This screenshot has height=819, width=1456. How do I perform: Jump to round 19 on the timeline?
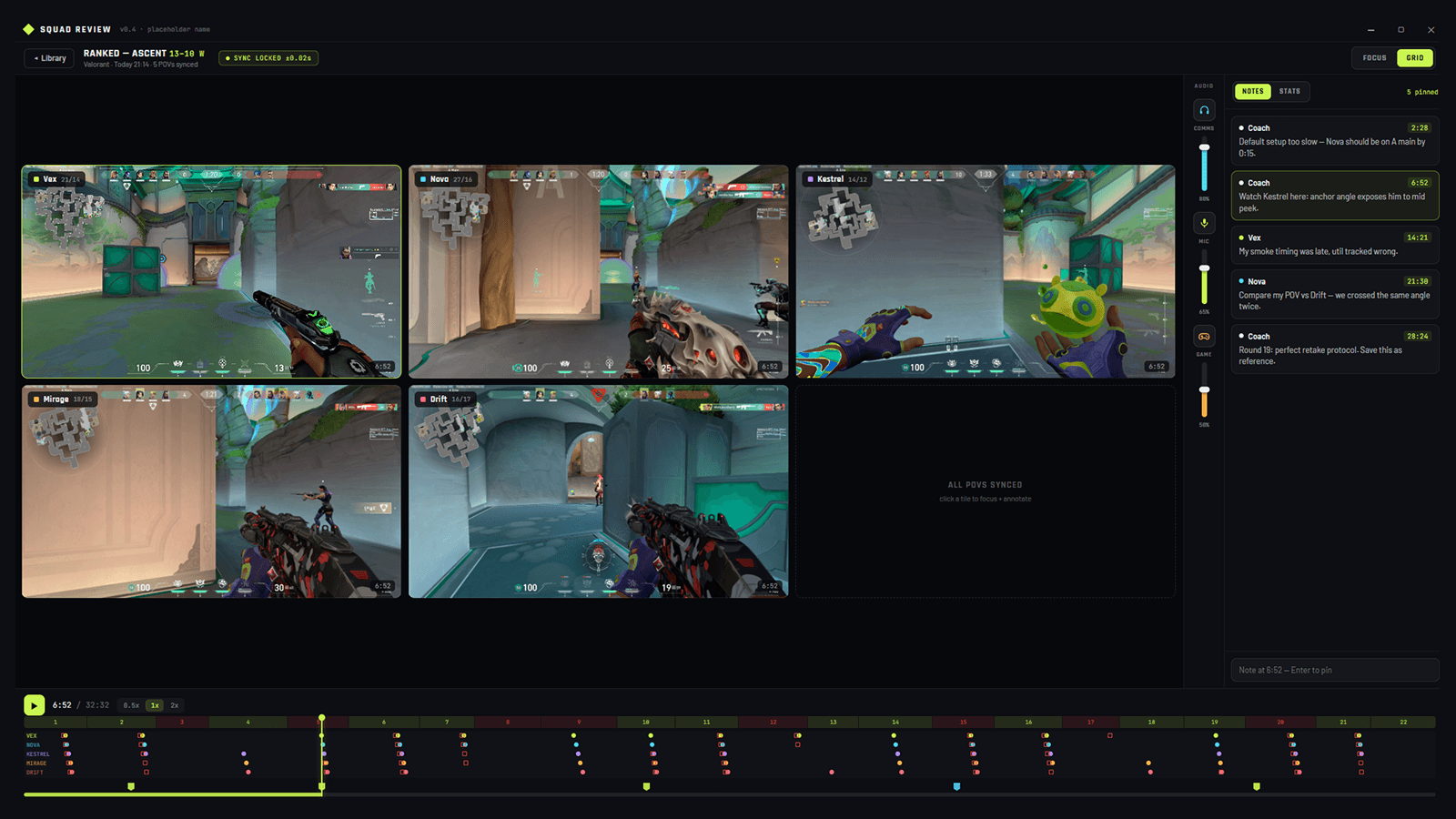tap(1214, 722)
